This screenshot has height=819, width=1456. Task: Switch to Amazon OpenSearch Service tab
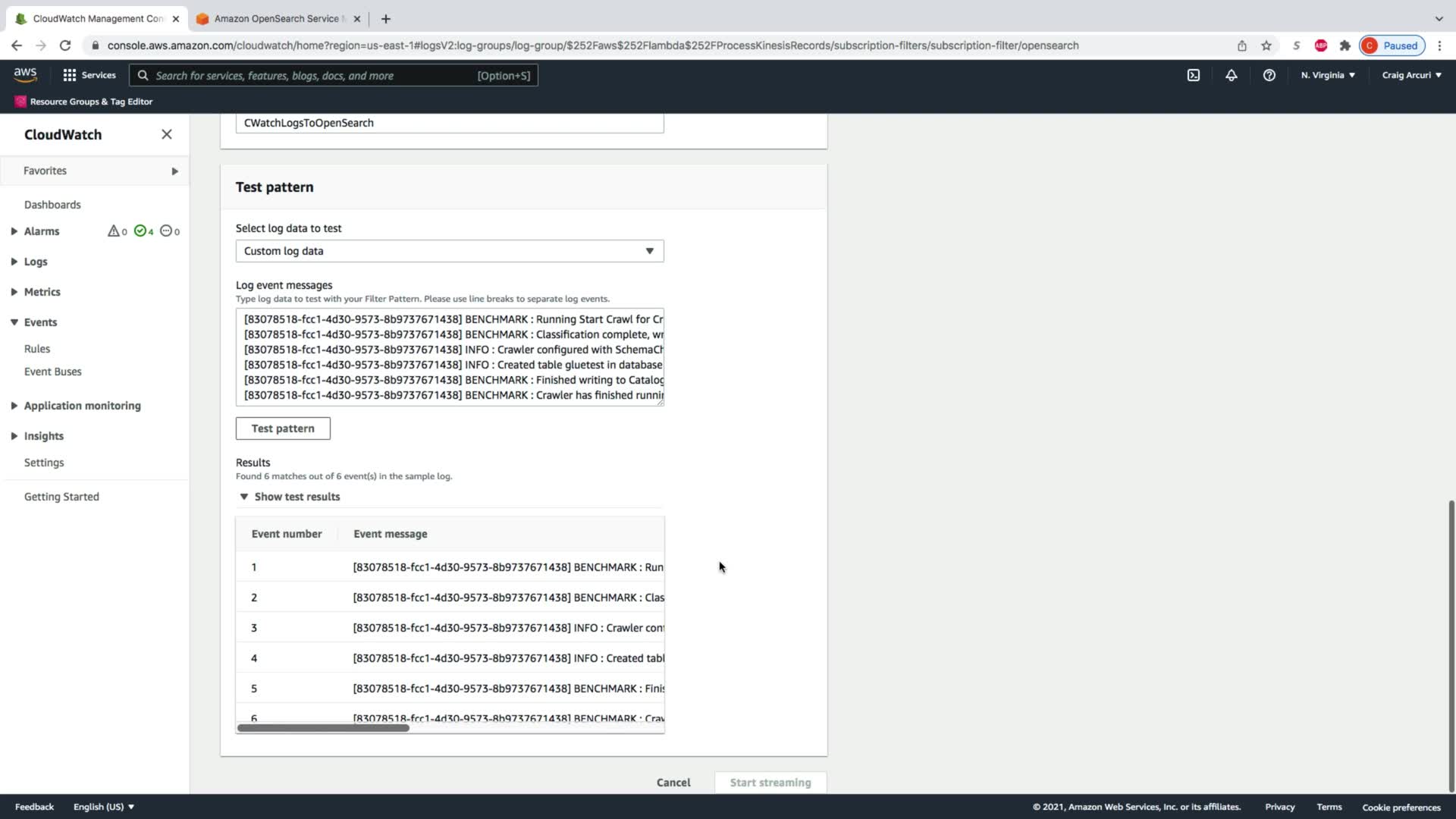click(276, 18)
